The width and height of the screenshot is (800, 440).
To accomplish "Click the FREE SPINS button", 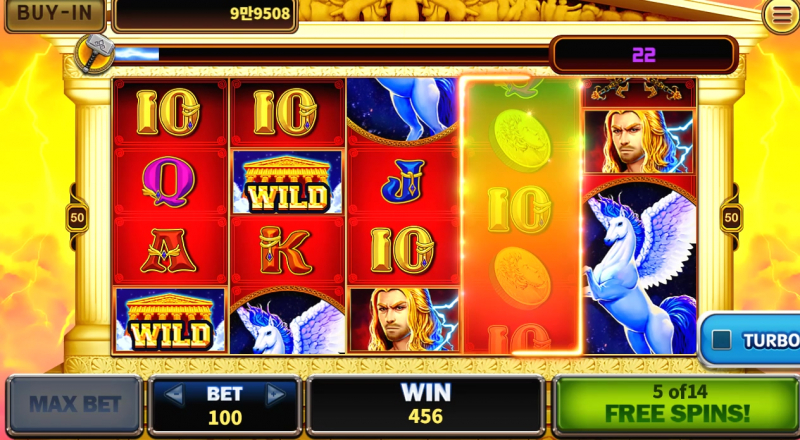I will coord(676,403).
